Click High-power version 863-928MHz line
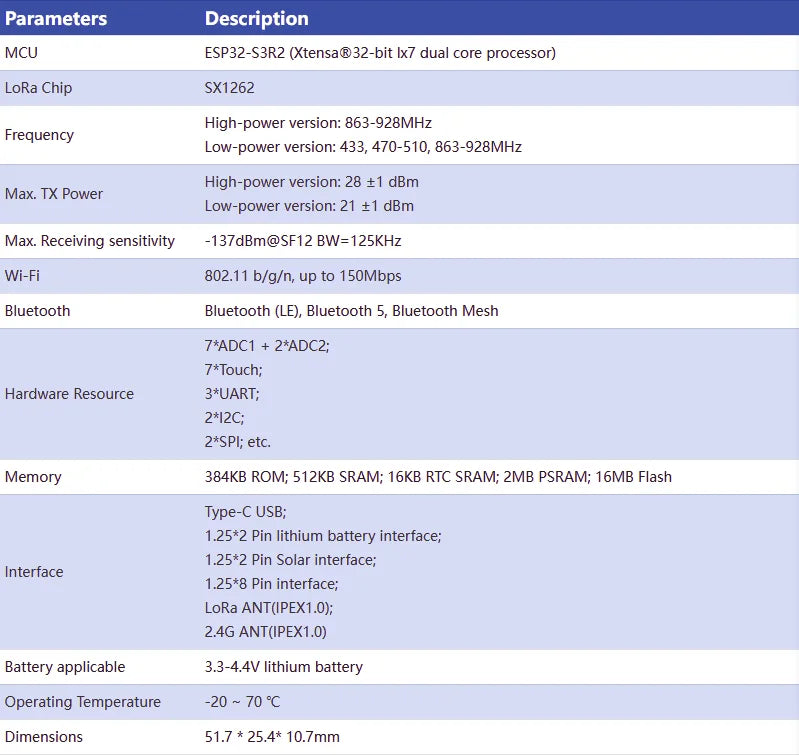 pos(318,123)
